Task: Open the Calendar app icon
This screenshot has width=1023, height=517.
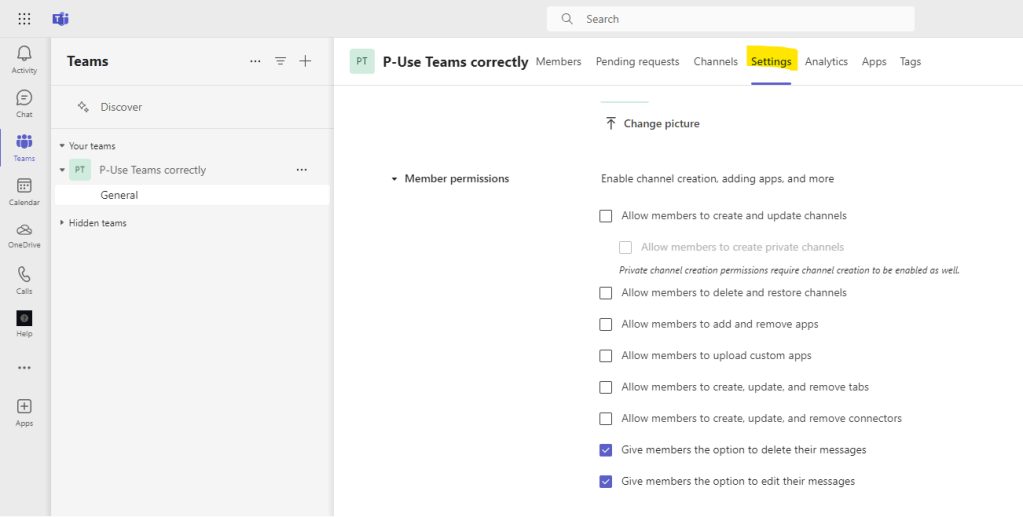Action: [24, 187]
